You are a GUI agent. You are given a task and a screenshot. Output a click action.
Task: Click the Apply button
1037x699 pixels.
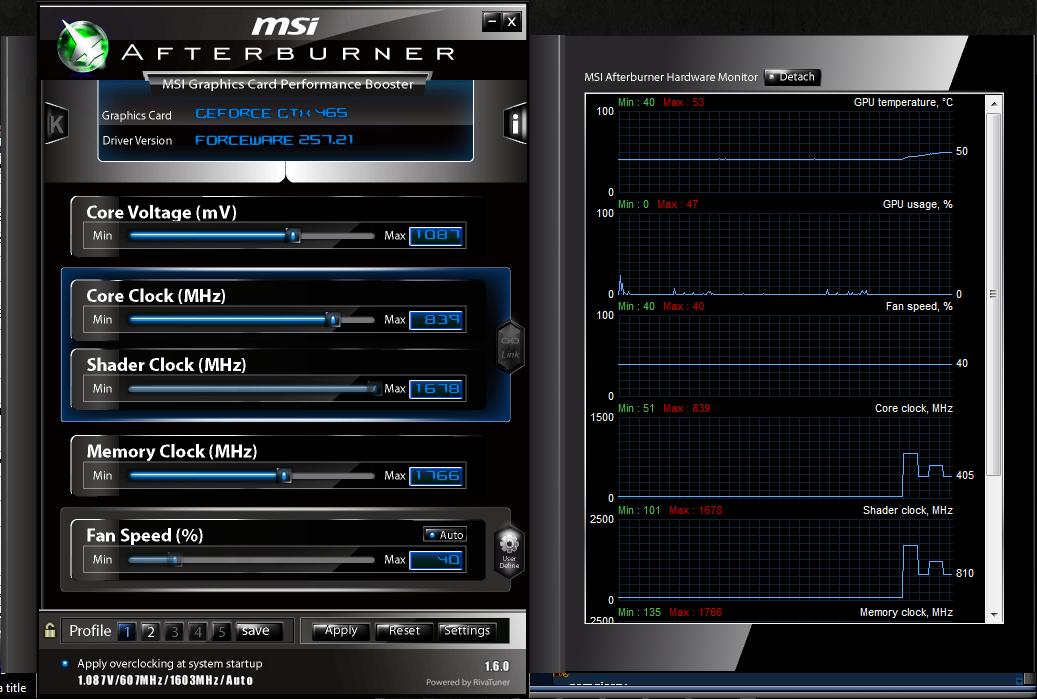pyautogui.click(x=341, y=631)
